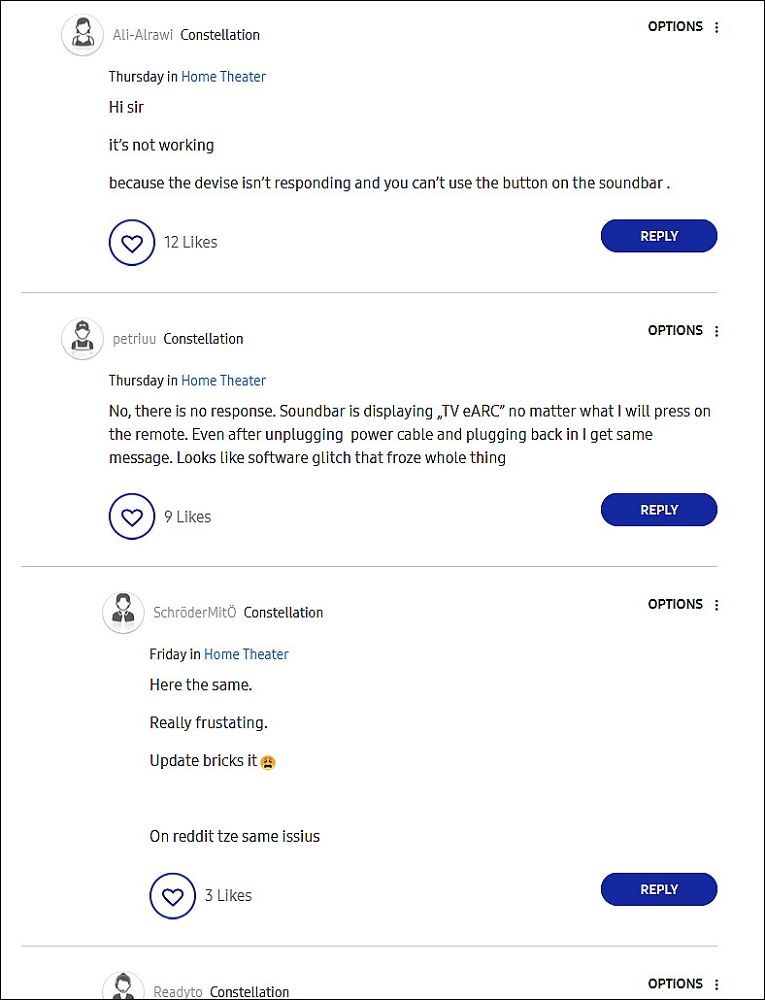Reply to petriuu's comment
765x1000 pixels.
pyautogui.click(x=659, y=510)
